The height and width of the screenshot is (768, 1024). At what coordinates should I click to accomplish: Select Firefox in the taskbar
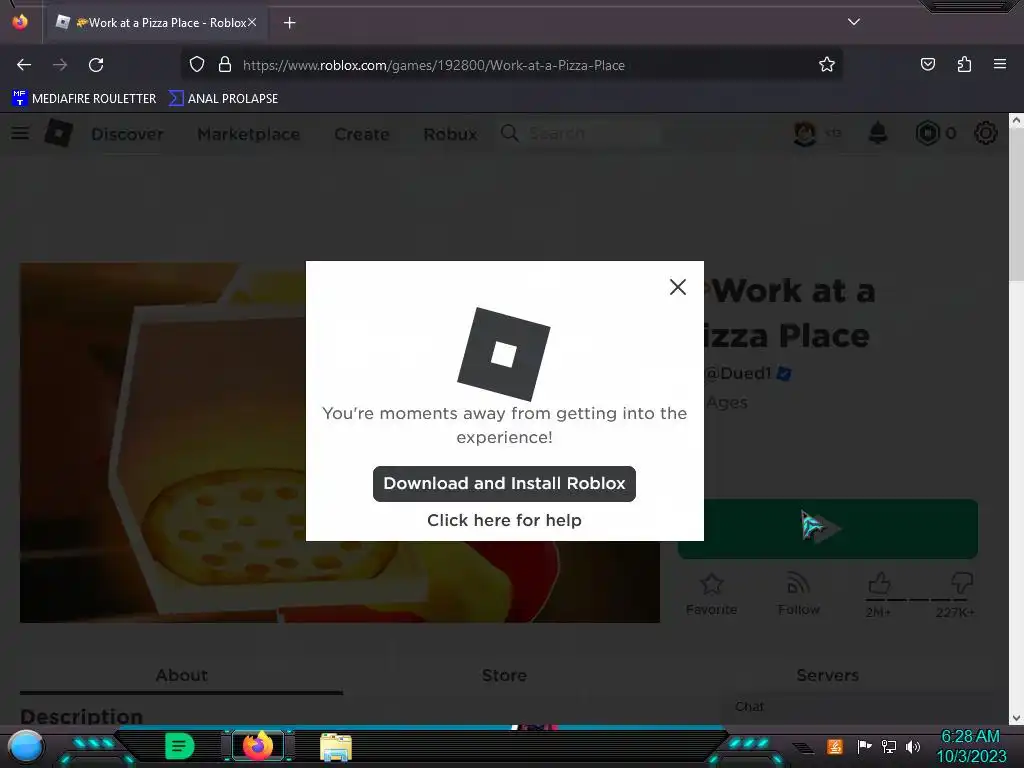point(257,746)
